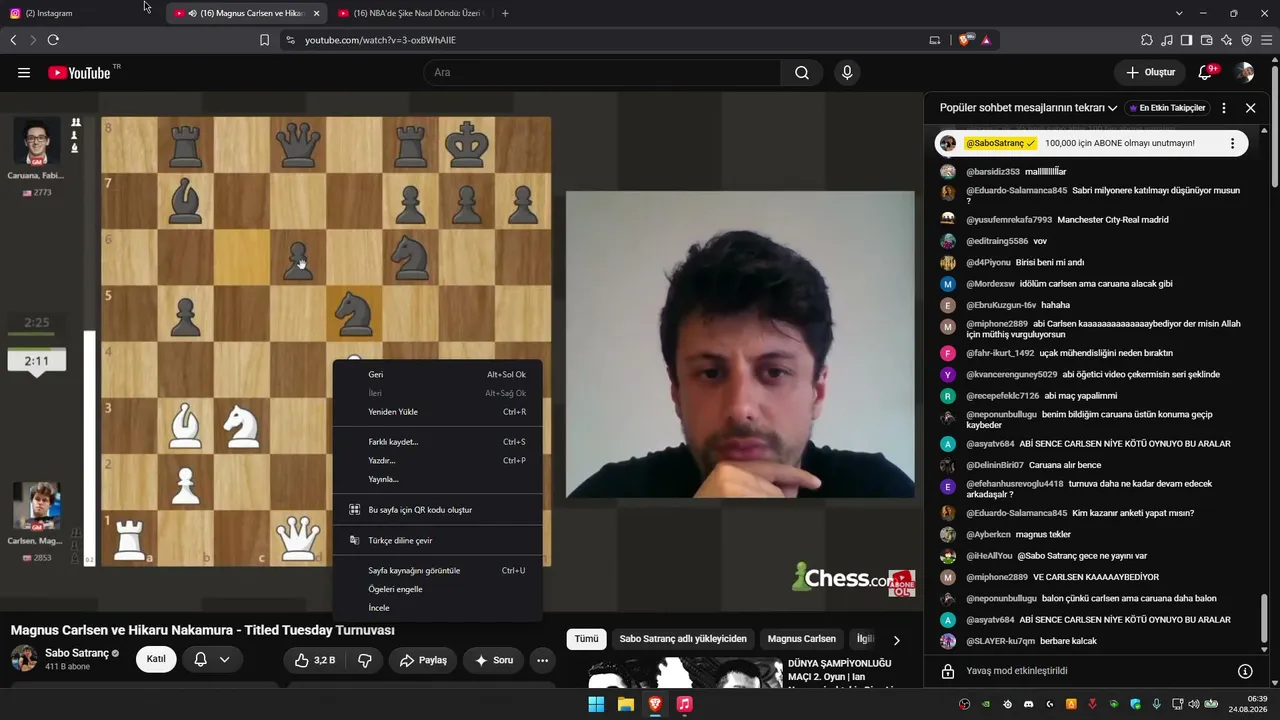Open the YouTube guide hamburger menu
The height and width of the screenshot is (720, 1280).
24,73
